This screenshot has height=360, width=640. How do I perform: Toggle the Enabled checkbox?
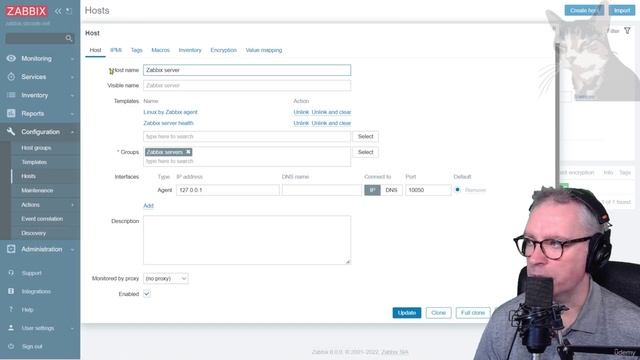pyautogui.click(x=147, y=294)
